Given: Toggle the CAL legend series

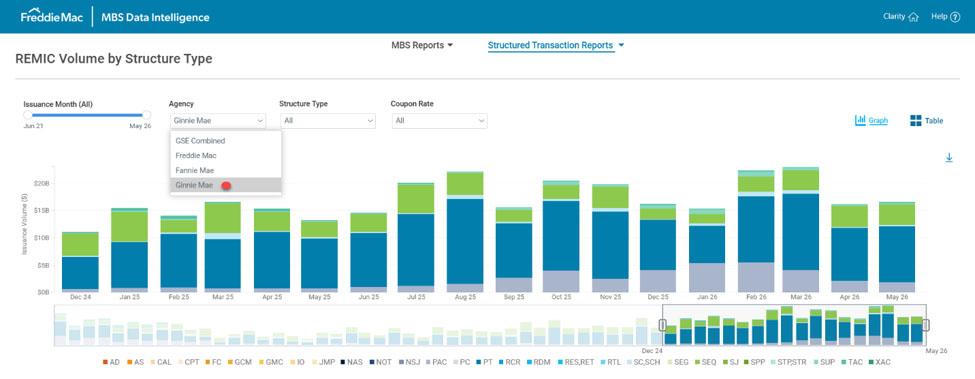Looking at the screenshot, I should 160,361.
